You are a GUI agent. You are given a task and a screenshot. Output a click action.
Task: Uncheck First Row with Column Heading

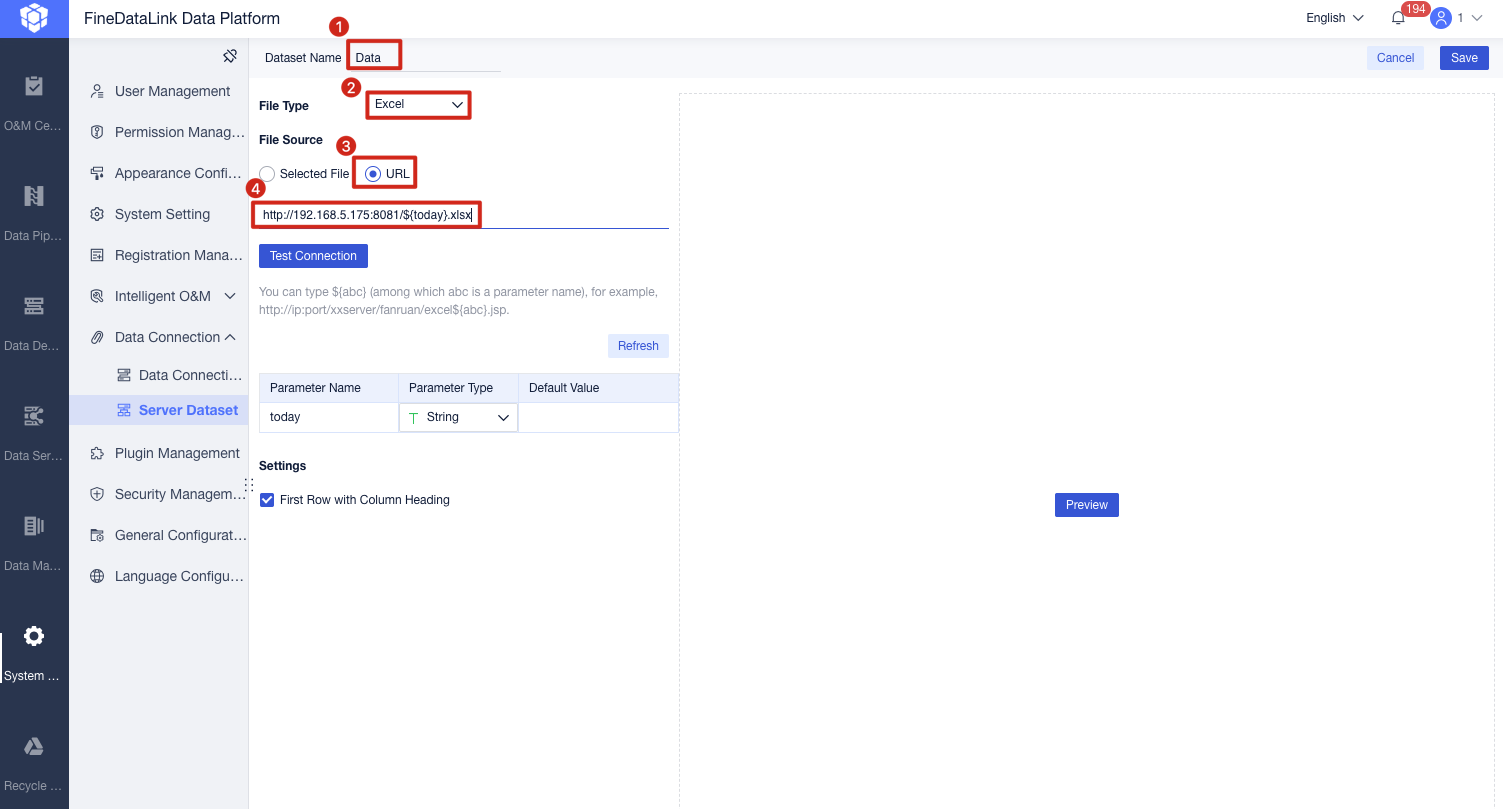coord(267,500)
